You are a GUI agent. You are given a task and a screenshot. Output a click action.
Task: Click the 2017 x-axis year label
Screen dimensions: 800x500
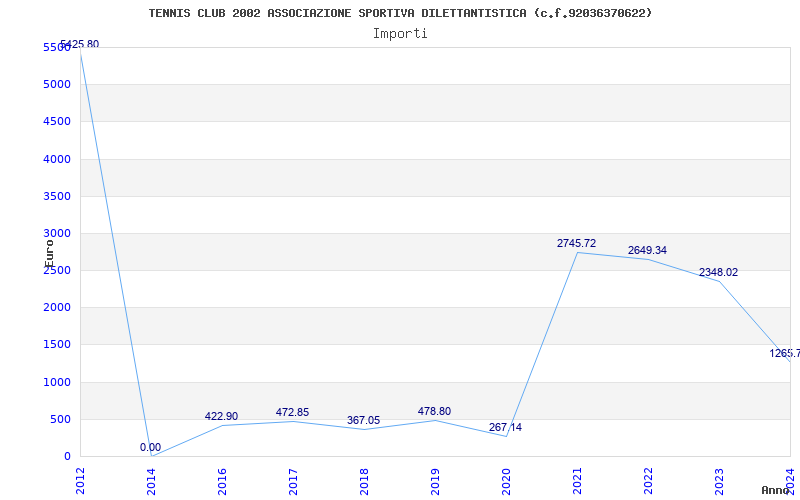point(293,481)
